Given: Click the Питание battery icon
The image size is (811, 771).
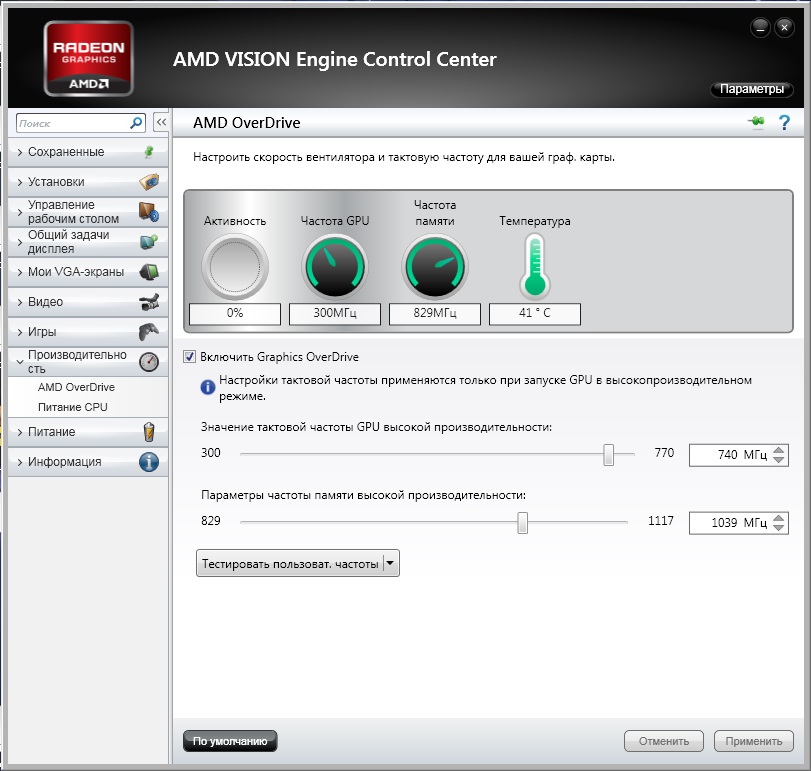Looking at the screenshot, I should (x=149, y=431).
